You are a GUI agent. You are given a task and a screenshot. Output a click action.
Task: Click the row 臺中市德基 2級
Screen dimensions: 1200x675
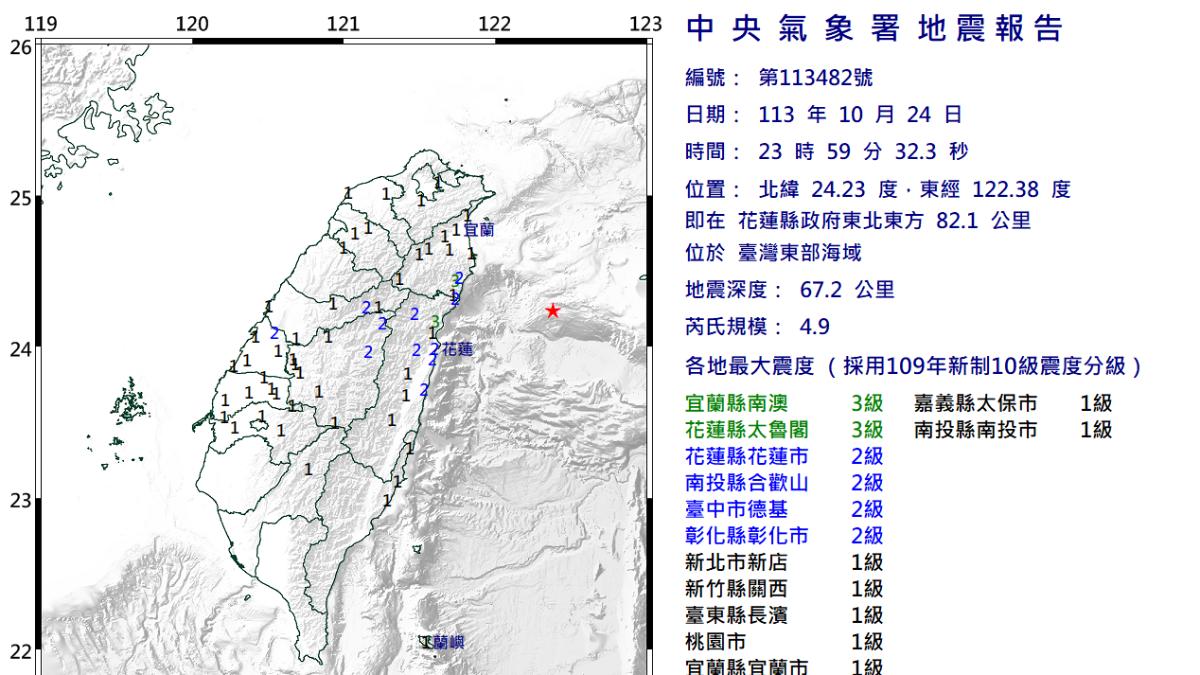[x=784, y=509]
